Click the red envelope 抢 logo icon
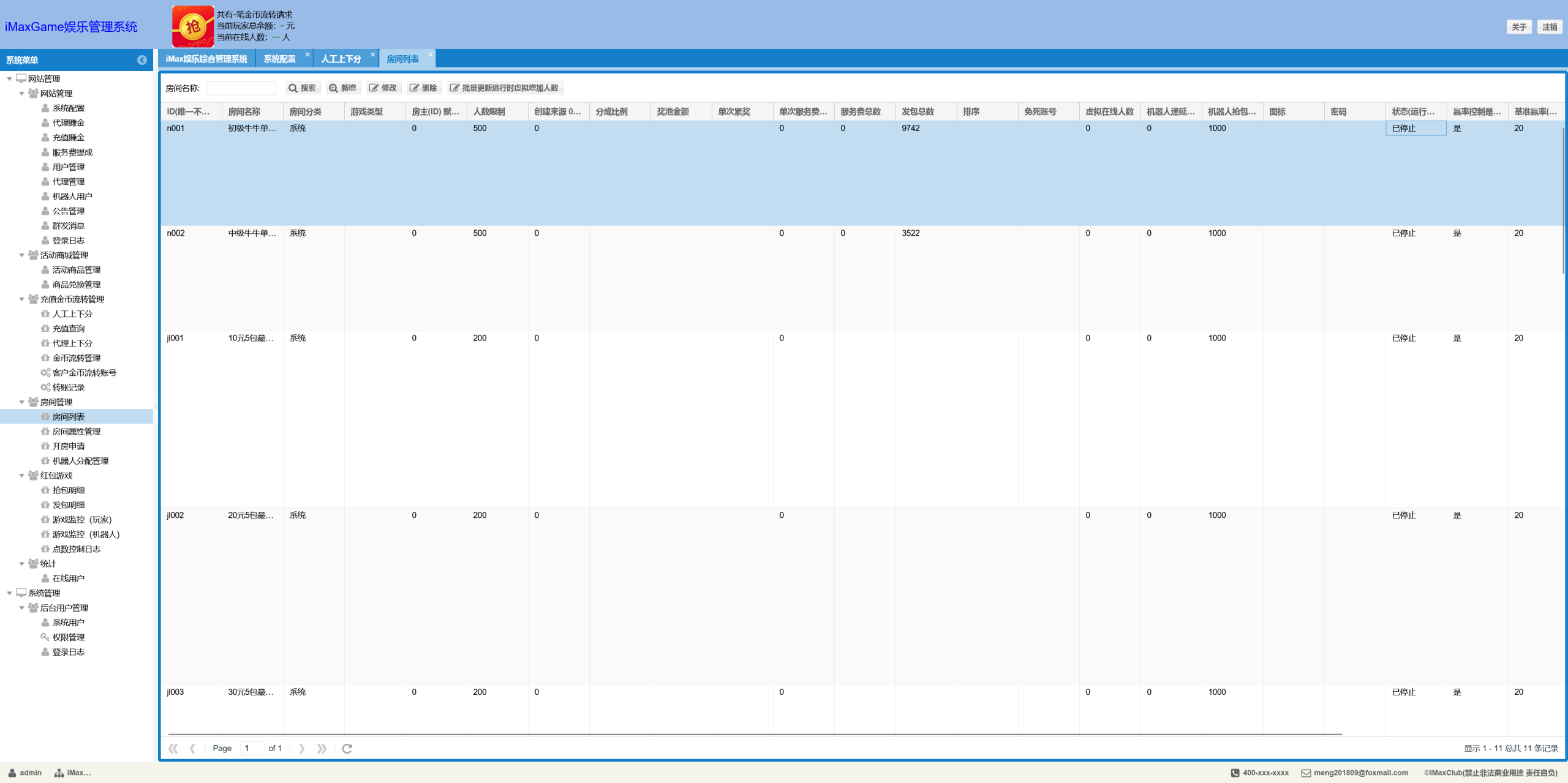The image size is (1568, 783). (x=193, y=26)
